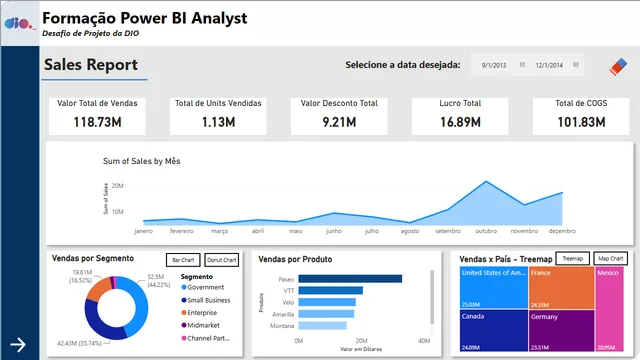Select the VTT bar in product chart
Screen dimensions: 640x360
pos(331,290)
